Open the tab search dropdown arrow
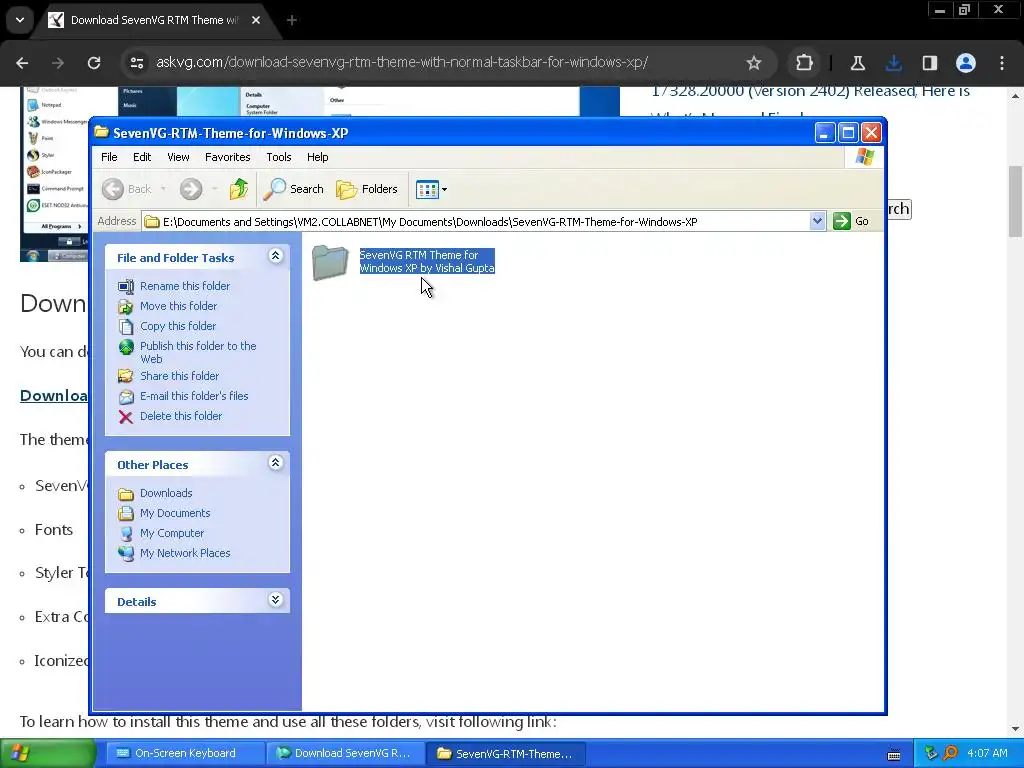 click(x=20, y=20)
